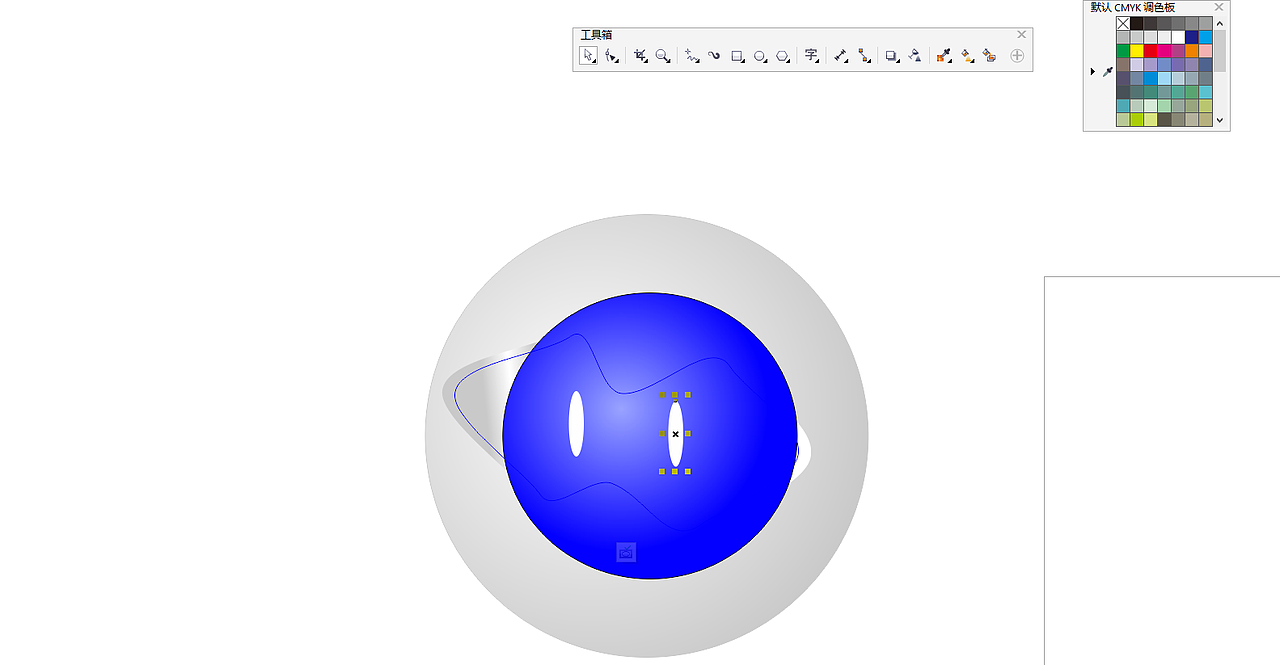Apply the red swatch
The image size is (1280, 665).
click(x=1151, y=51)
